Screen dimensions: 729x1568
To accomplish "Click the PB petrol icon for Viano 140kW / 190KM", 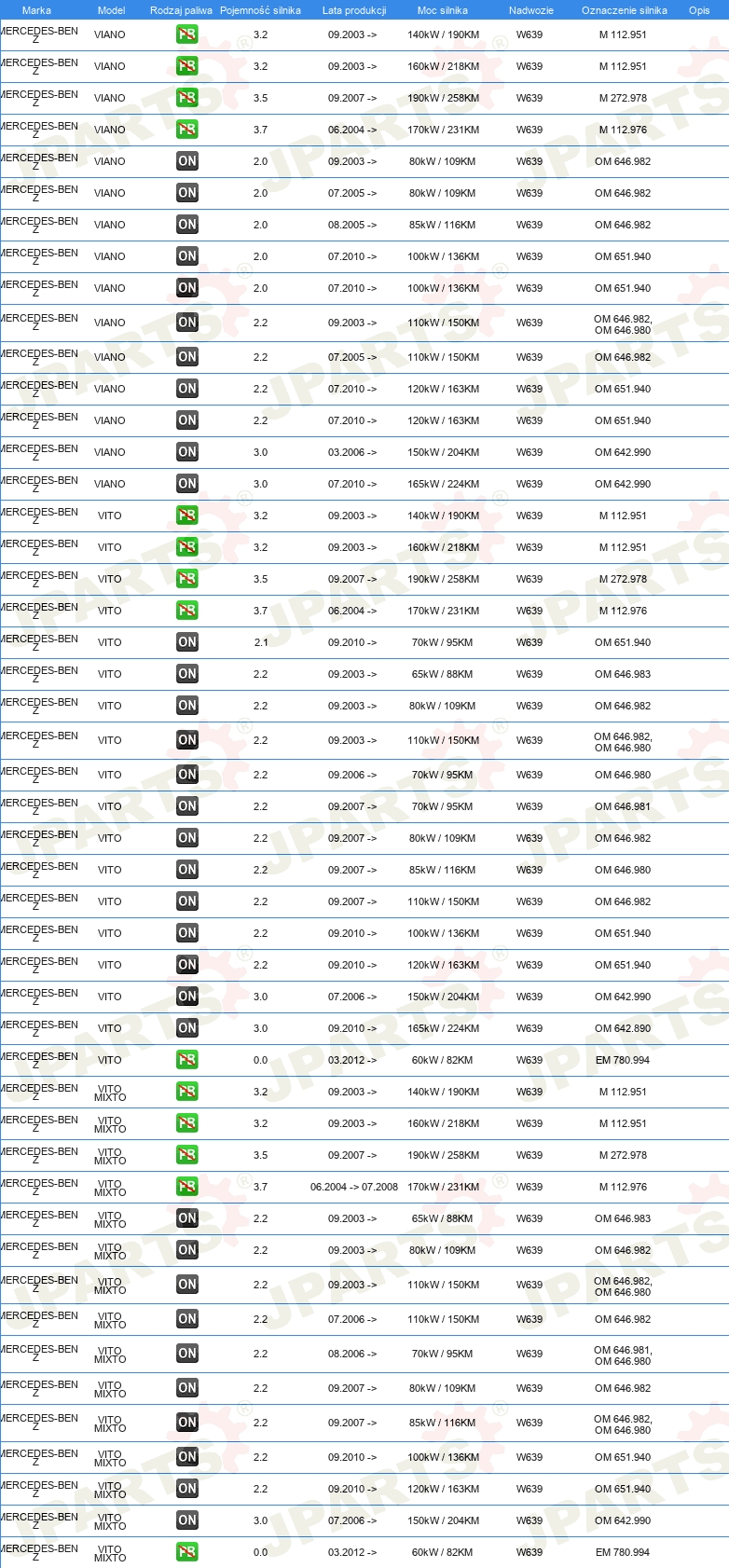I will click(187, 34).
